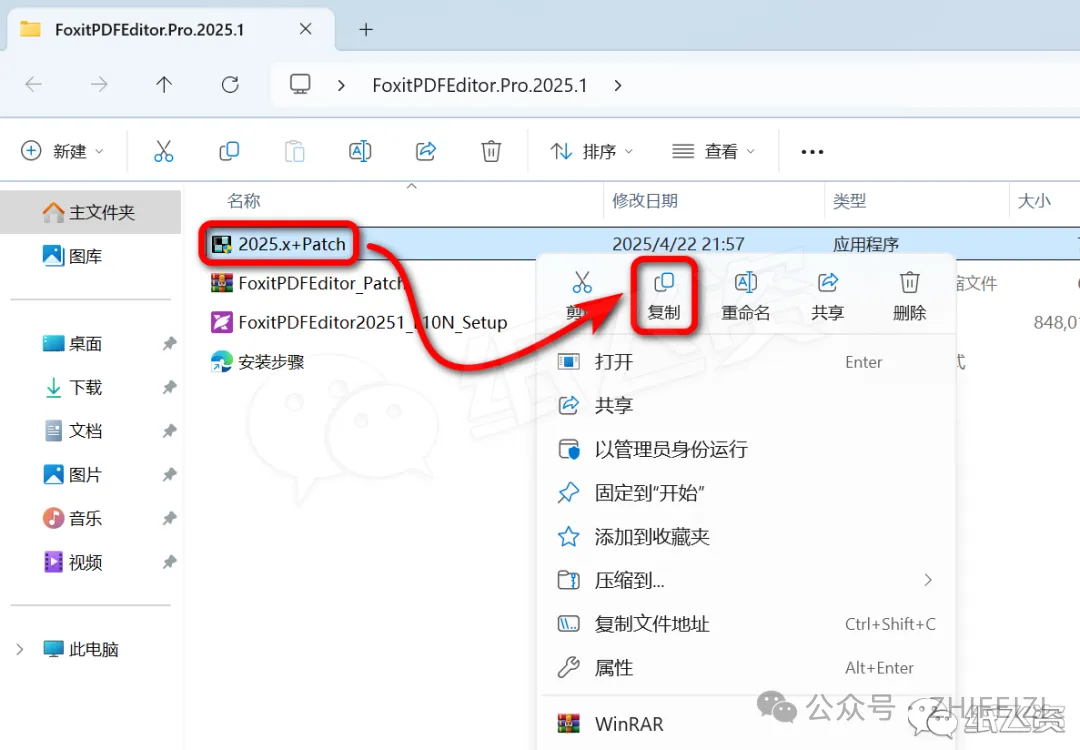Add a new tab with plus button

point(366,29)
